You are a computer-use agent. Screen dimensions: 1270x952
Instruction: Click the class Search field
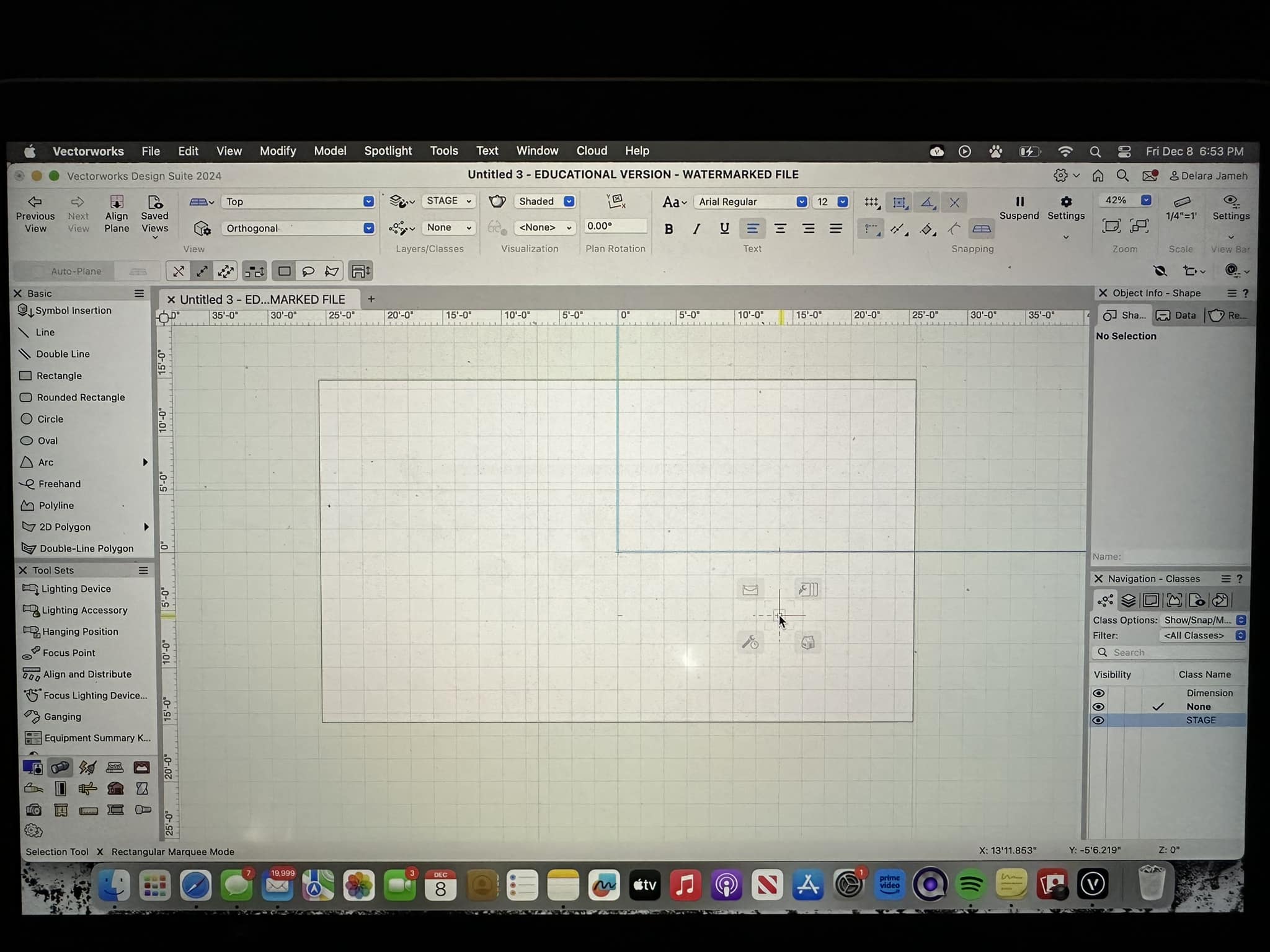(1169, 653)
